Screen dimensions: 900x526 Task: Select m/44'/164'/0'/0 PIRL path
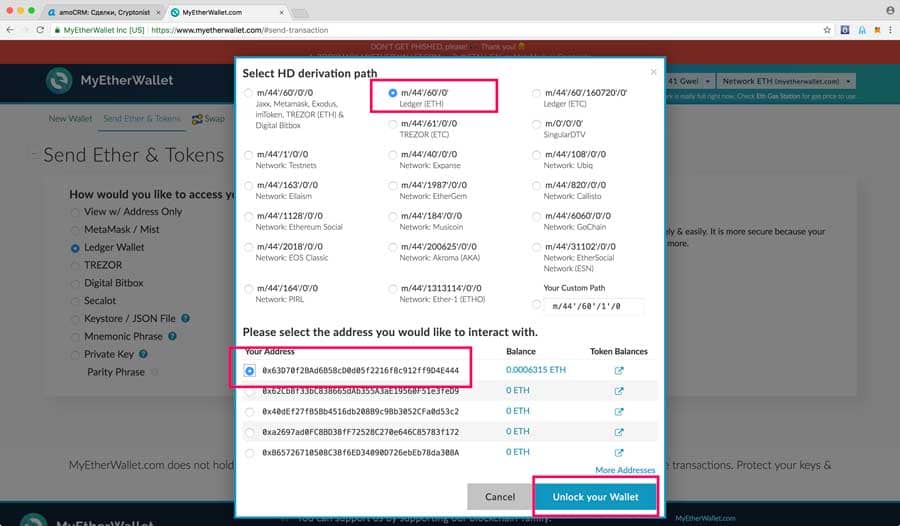coord(248,288)
